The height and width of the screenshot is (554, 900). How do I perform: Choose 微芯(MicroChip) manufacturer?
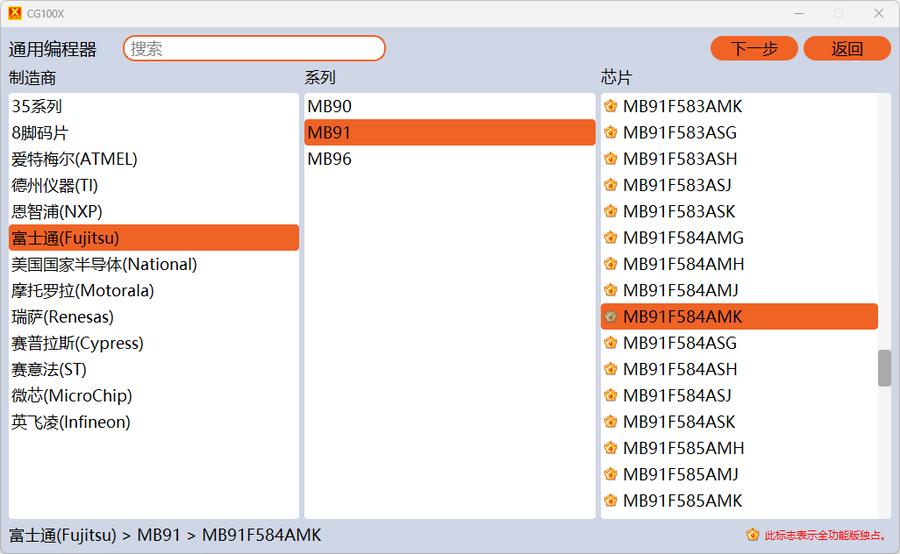pyautogui.click(x=72, y=396)
